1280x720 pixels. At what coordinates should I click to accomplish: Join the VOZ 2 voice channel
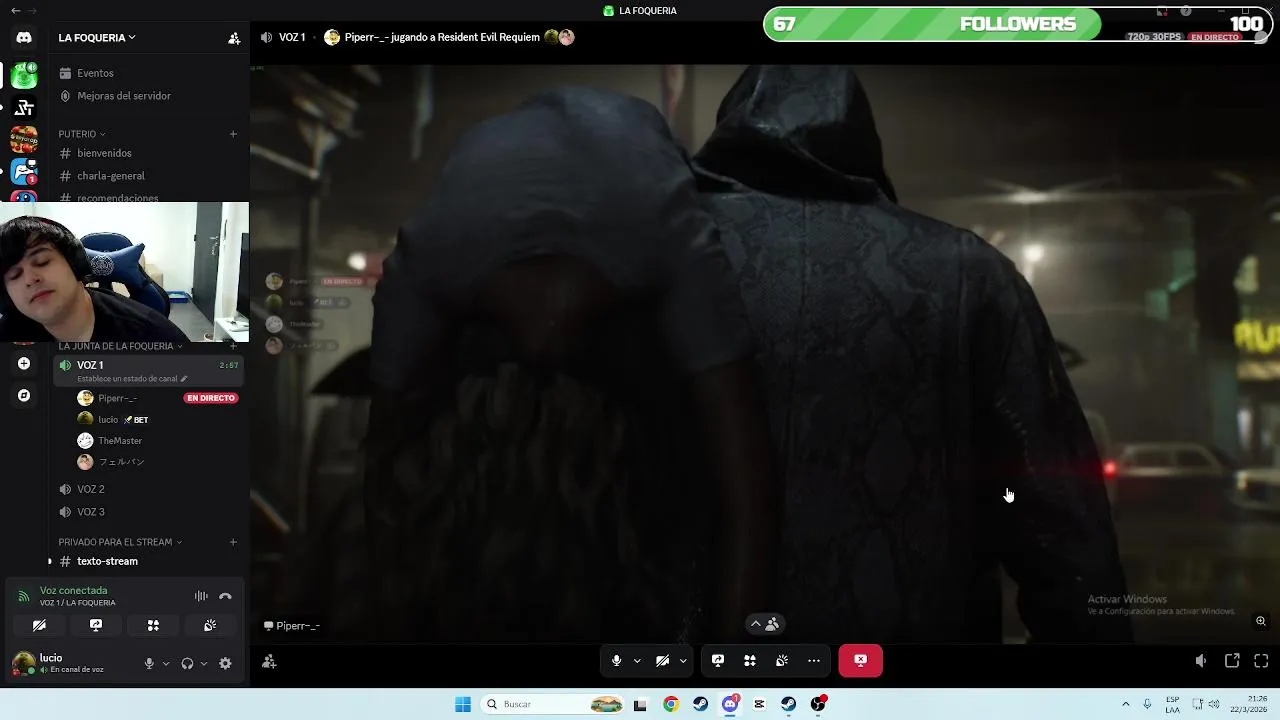(x=150, y=489)
